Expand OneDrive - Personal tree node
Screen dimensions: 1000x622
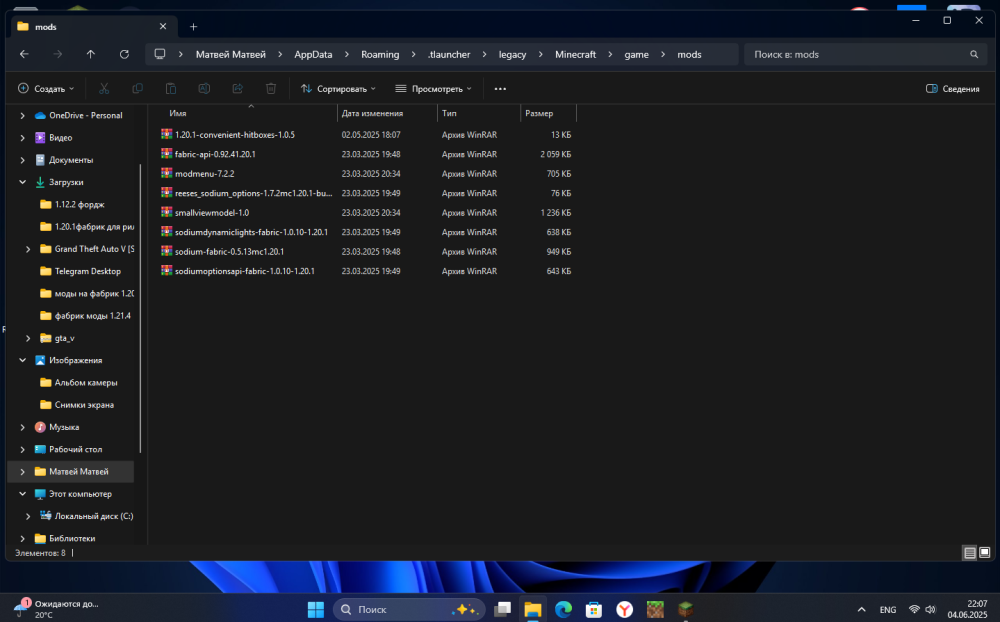pos(22,115)
